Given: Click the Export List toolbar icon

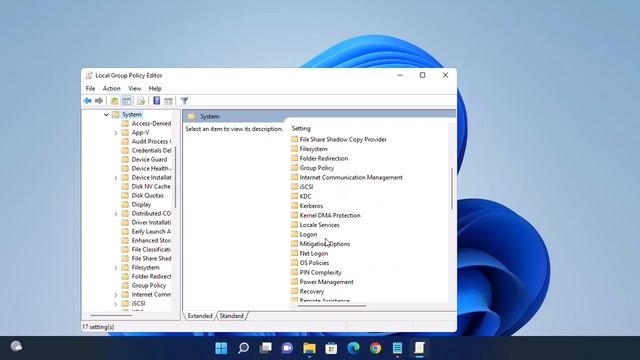Looking at the screenshot, I should click(x=141, y=101).
